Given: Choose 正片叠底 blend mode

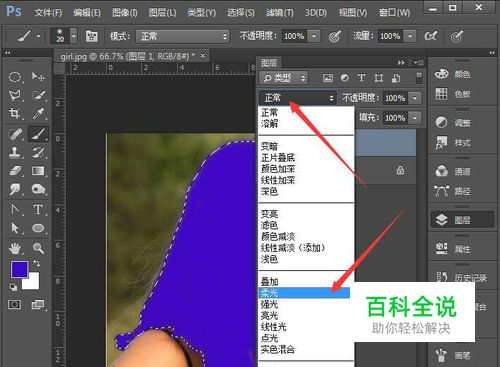Looking at the screenshot, I should pyautogui.click(x=278, y=157).
